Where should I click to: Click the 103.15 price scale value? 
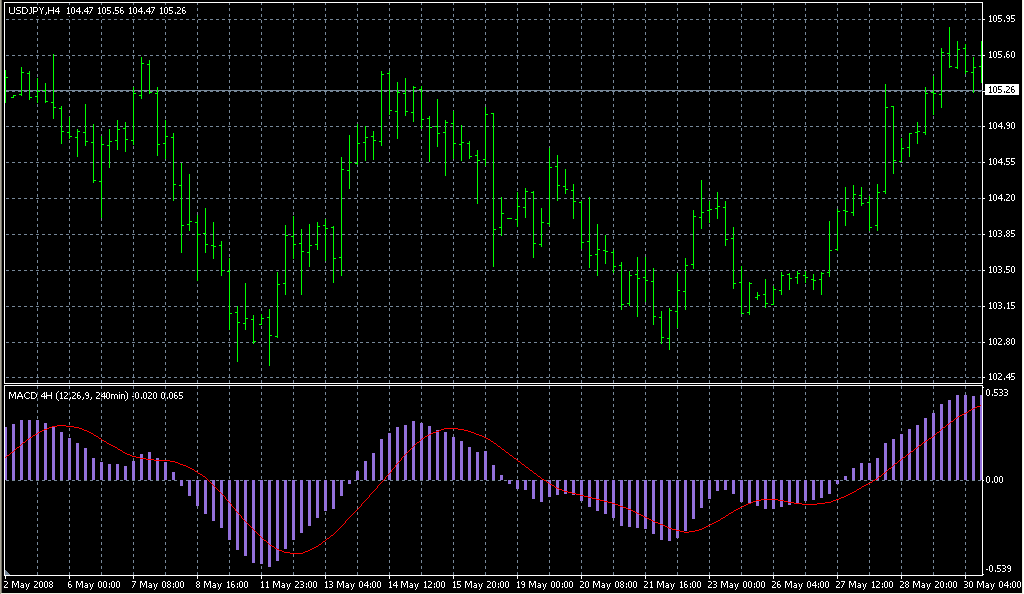click(1001, 306)
